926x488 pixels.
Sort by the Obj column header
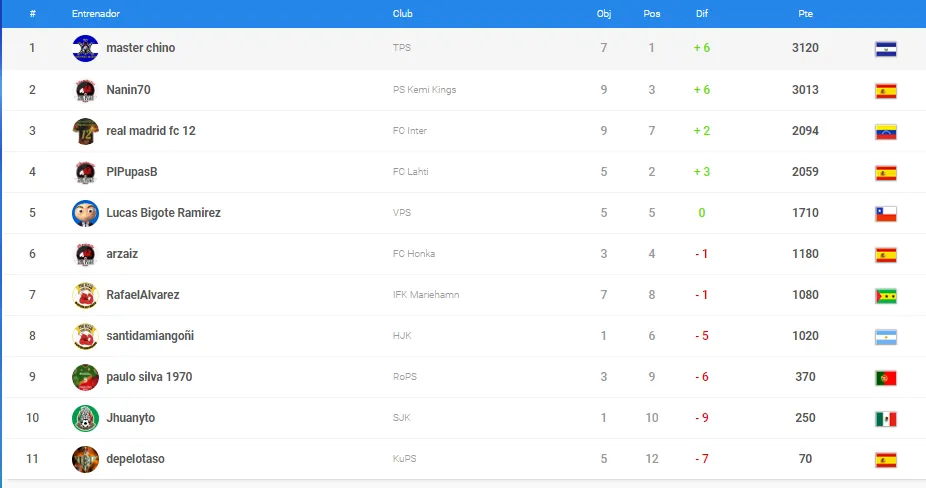pyautogui.click(x=604, y=14)
